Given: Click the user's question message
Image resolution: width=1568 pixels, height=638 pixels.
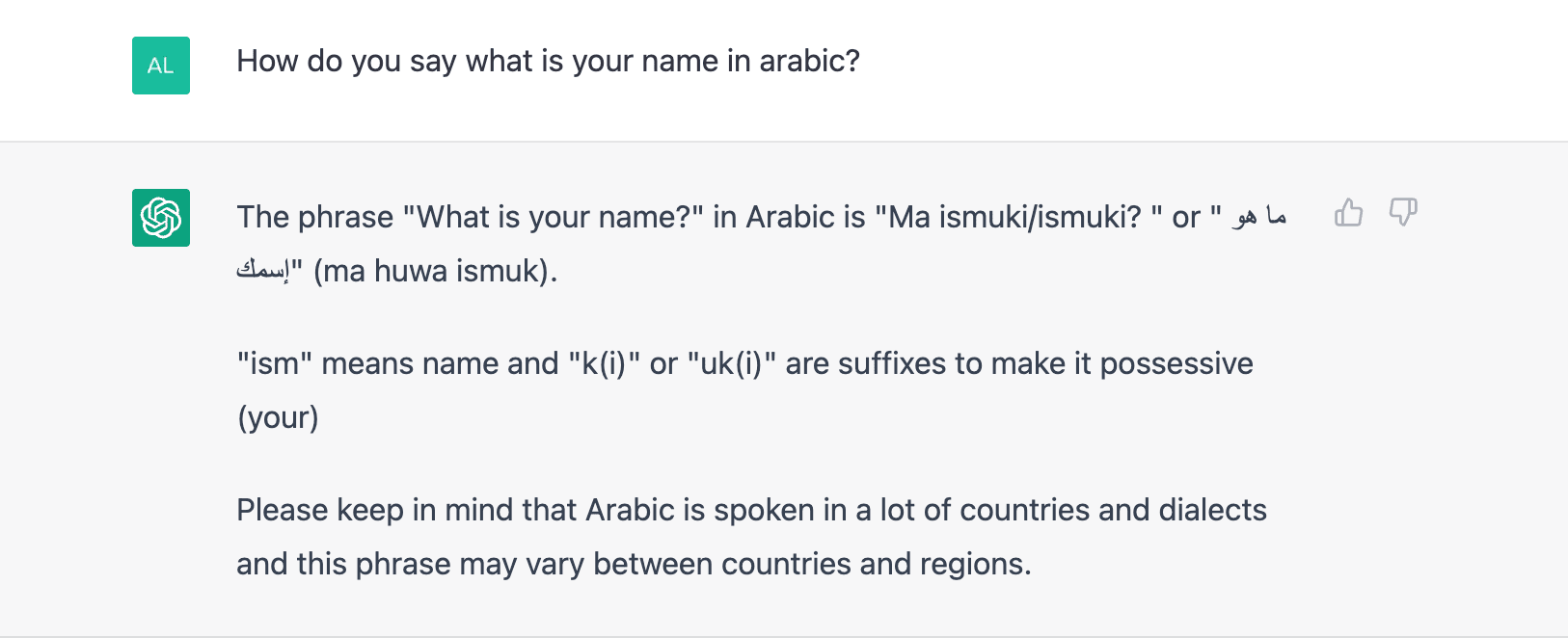Looking at the screenshot, I should pos(548,61).
